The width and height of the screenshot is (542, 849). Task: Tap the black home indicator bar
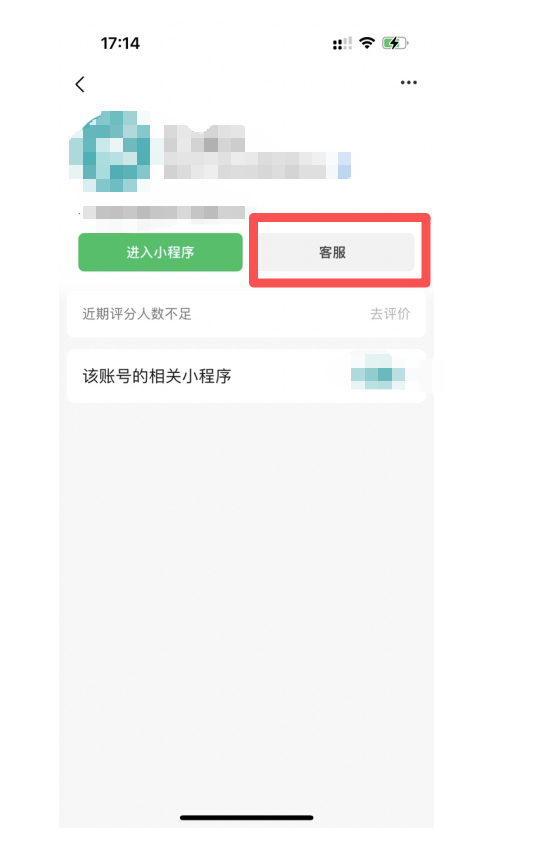[246, 818]
